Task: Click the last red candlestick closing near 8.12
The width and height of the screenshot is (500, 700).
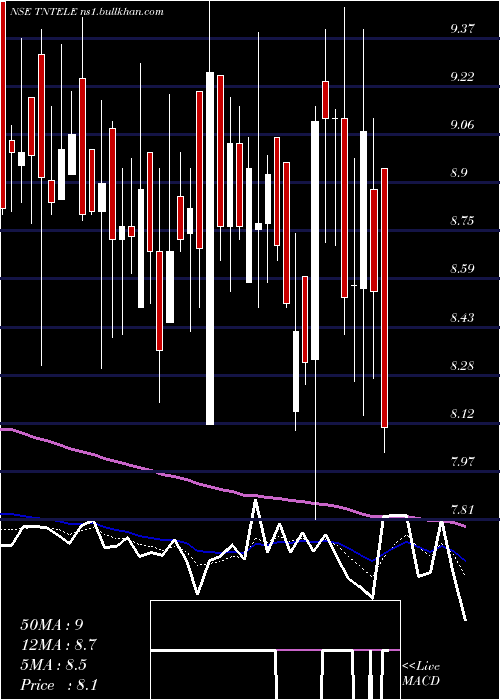Action: point(384,298)
